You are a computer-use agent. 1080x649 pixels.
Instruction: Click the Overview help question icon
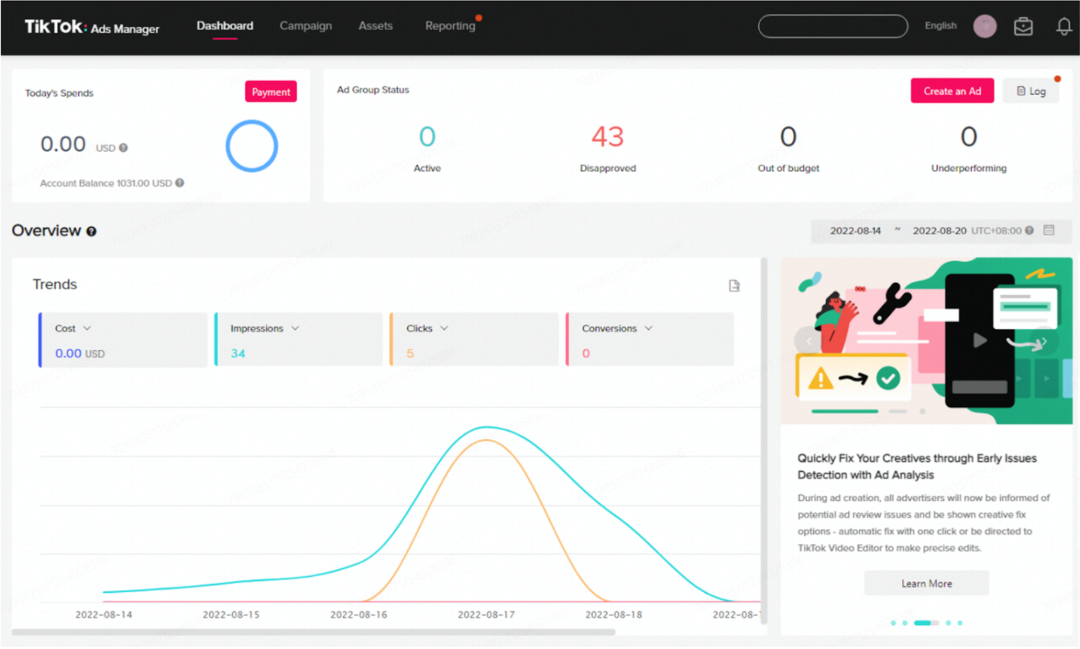click(x=91, y=231)
